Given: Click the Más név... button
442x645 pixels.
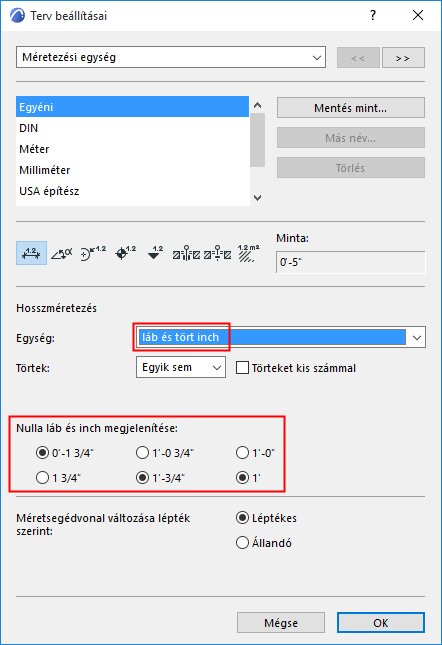Looking at the screenshot, I should [x=351, y=138].
